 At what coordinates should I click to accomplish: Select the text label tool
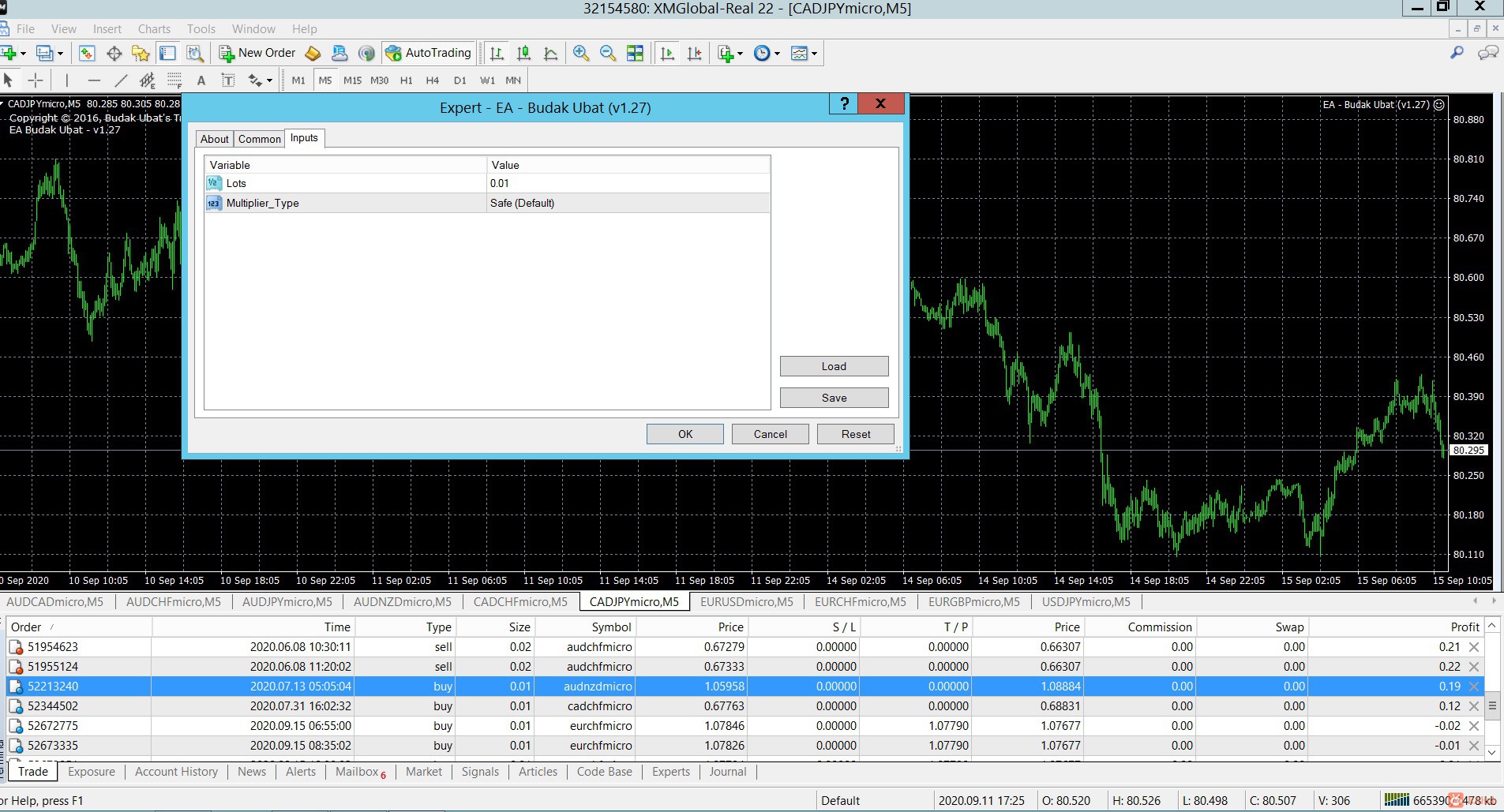pos(228,80)
